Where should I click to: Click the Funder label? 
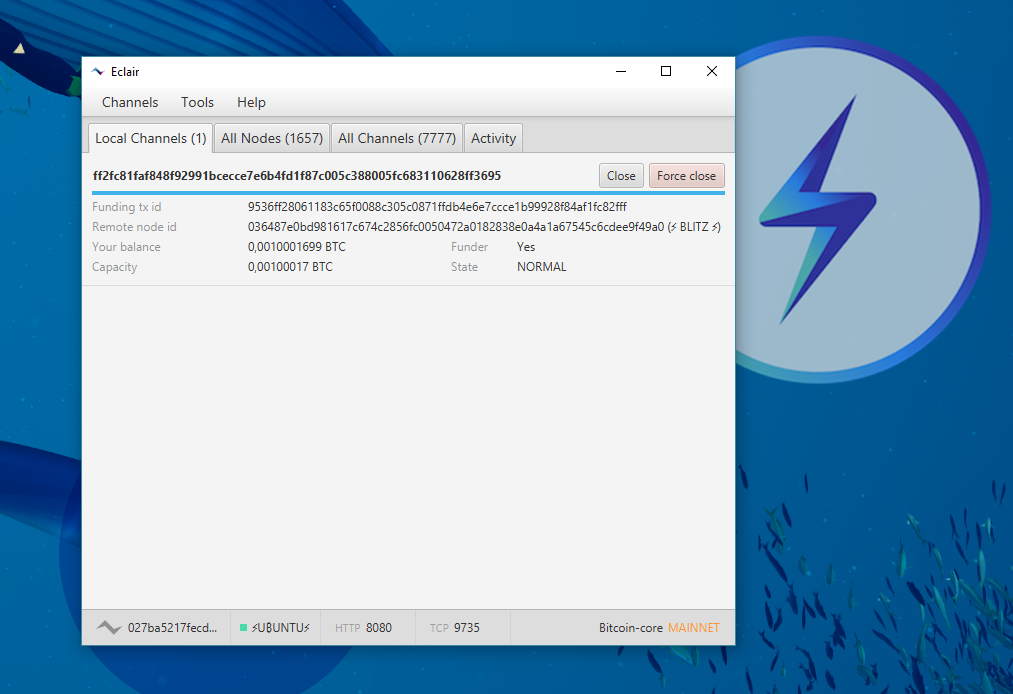(470, 247)
